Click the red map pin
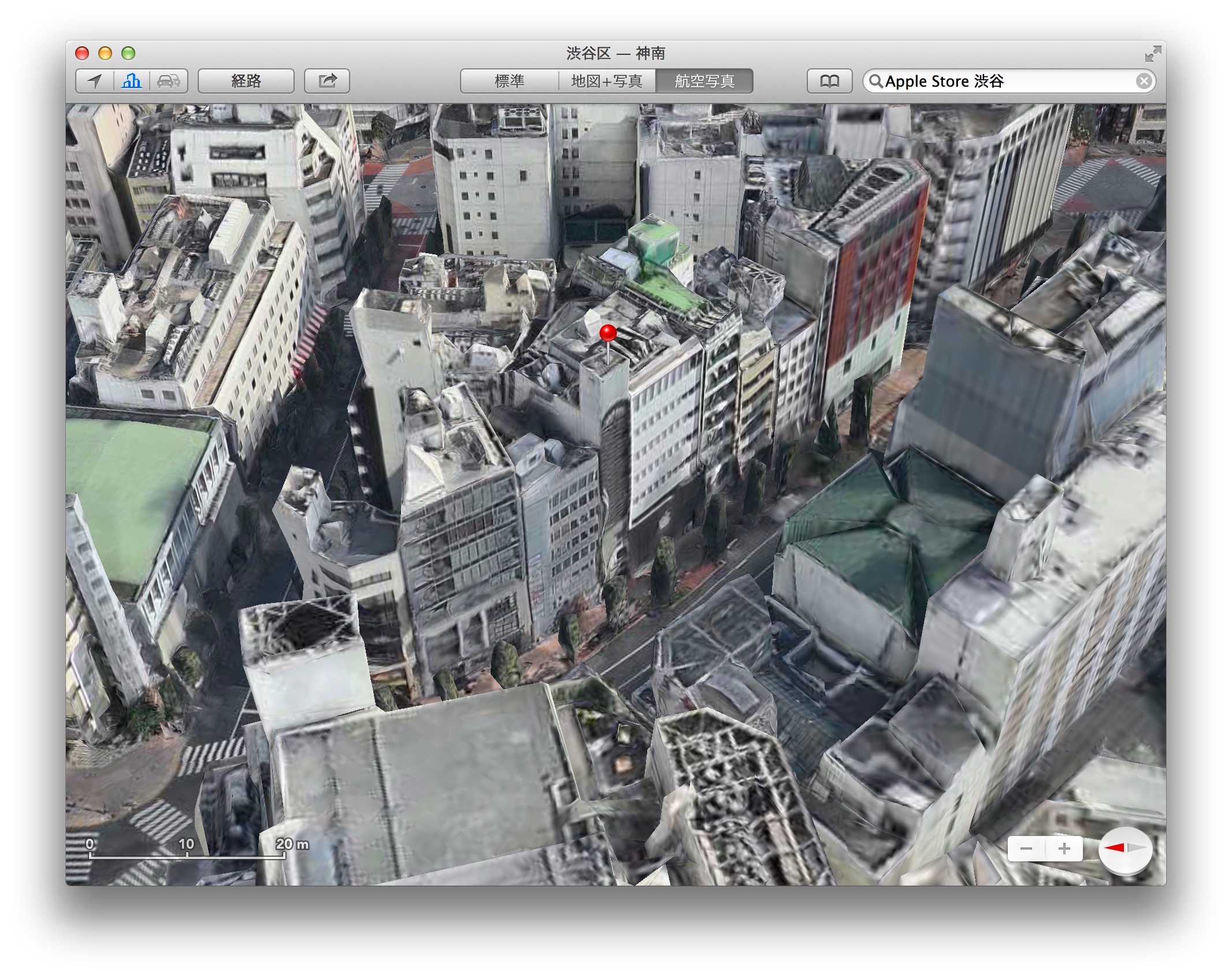 pos(608,334)
